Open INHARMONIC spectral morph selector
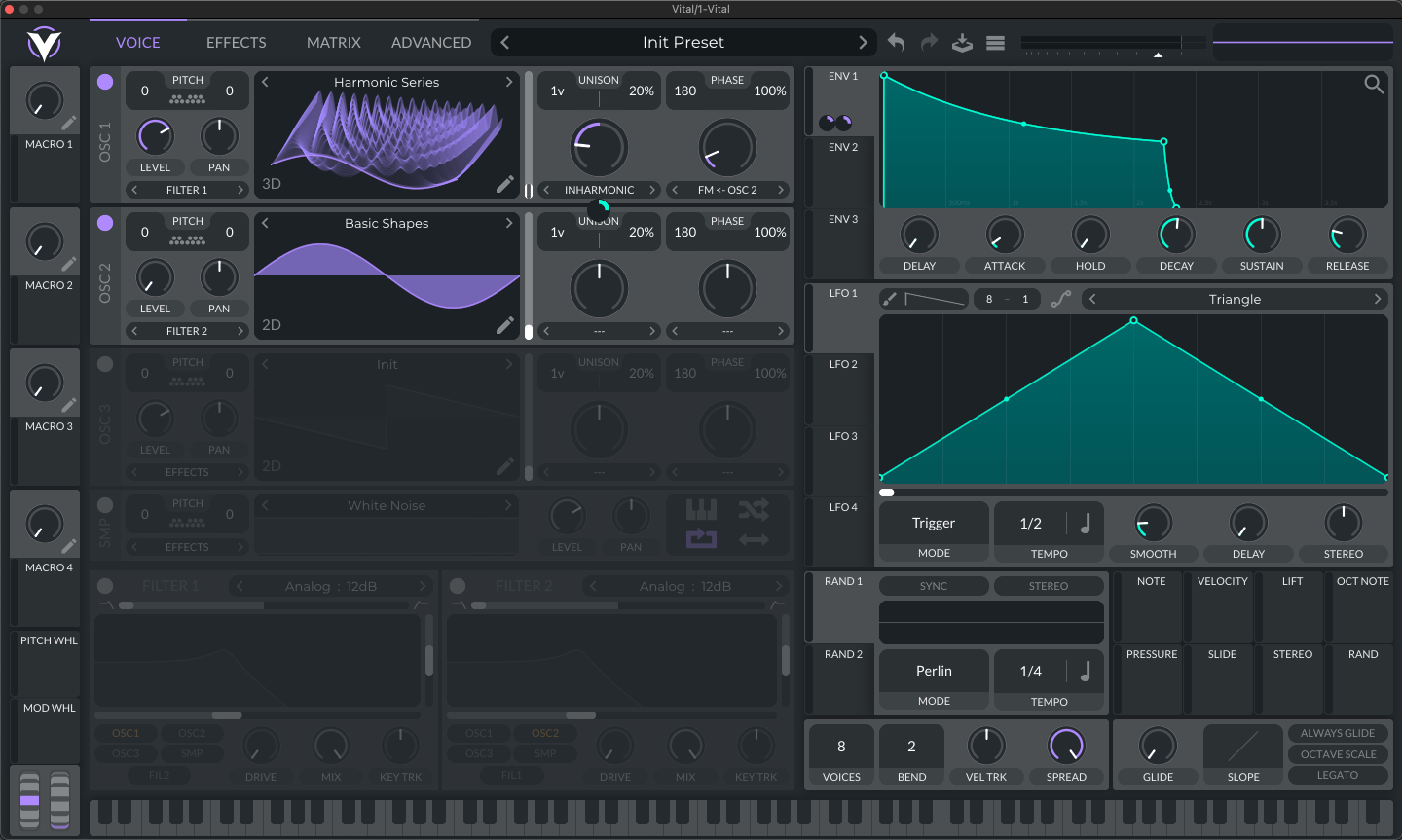Viewport: 1402px width, 840px height. click(599, 190)
